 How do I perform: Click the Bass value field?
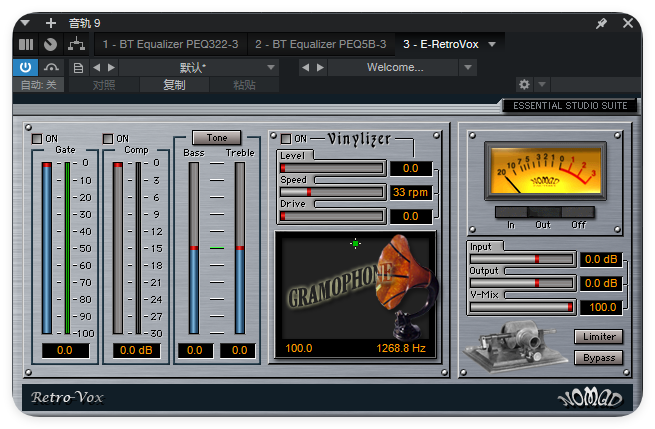point(195,350)
